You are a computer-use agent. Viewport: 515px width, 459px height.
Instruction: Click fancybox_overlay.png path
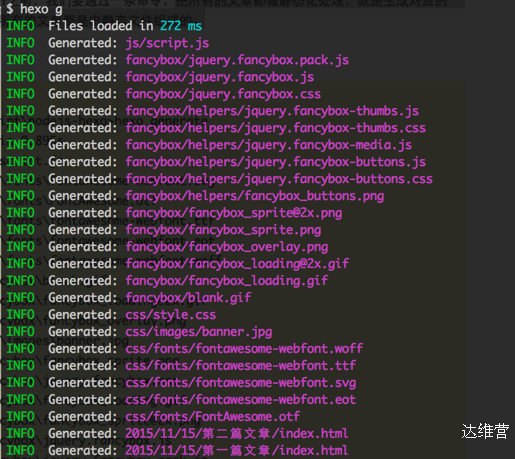pyautogui.click(x=227, y=247)
